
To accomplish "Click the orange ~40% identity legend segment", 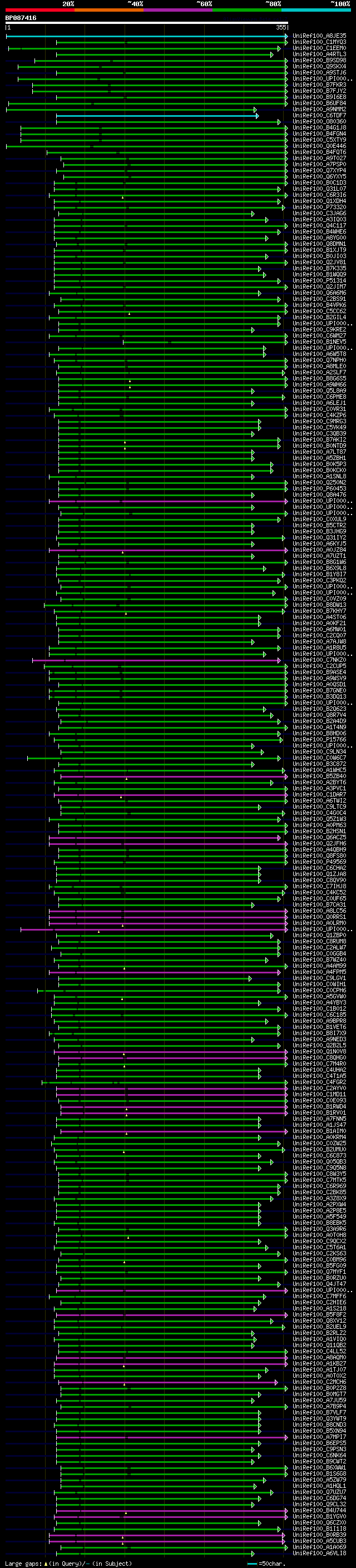I will (109, 10).
